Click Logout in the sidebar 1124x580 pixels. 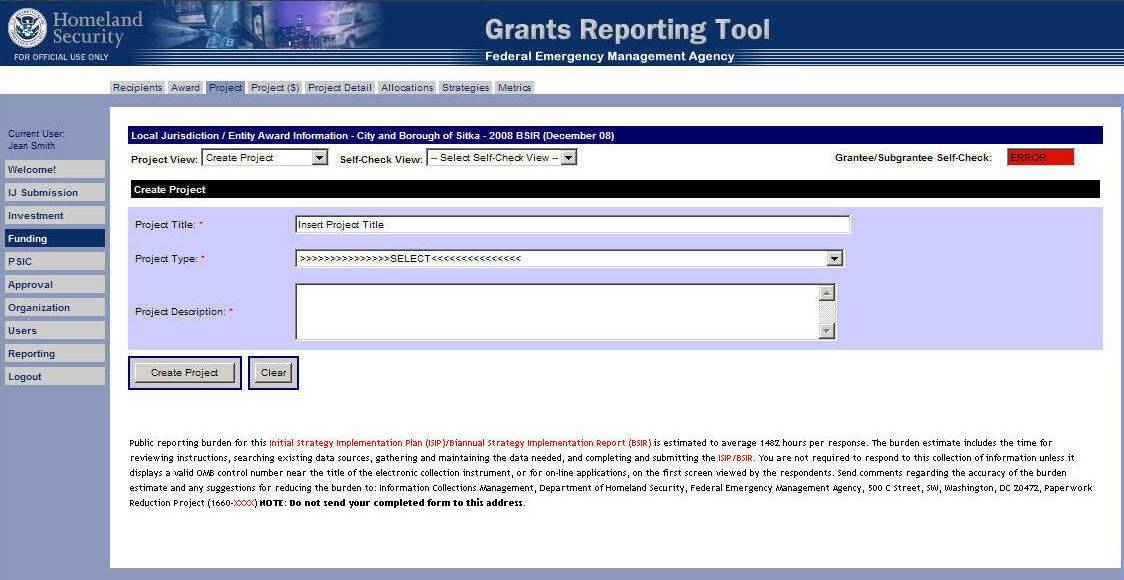(54, 377)
